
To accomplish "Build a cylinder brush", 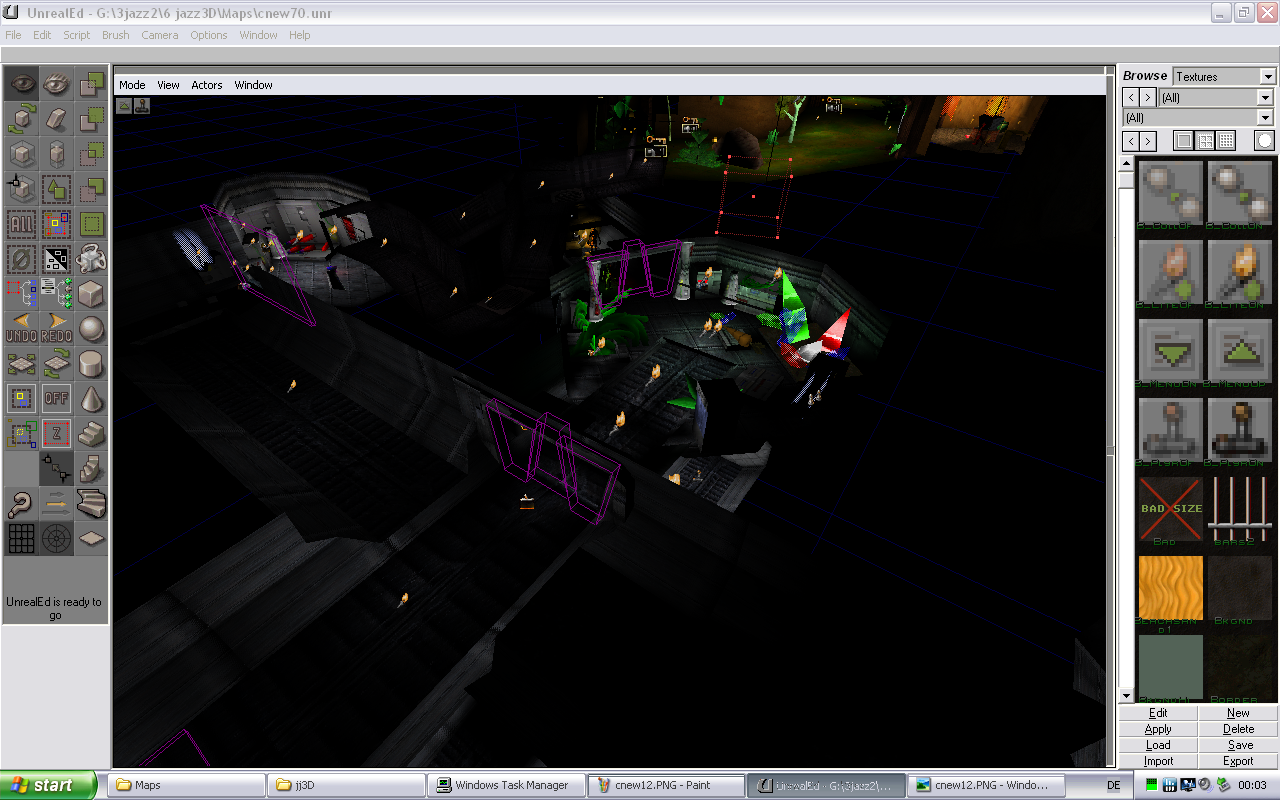I will click(92, 364).
